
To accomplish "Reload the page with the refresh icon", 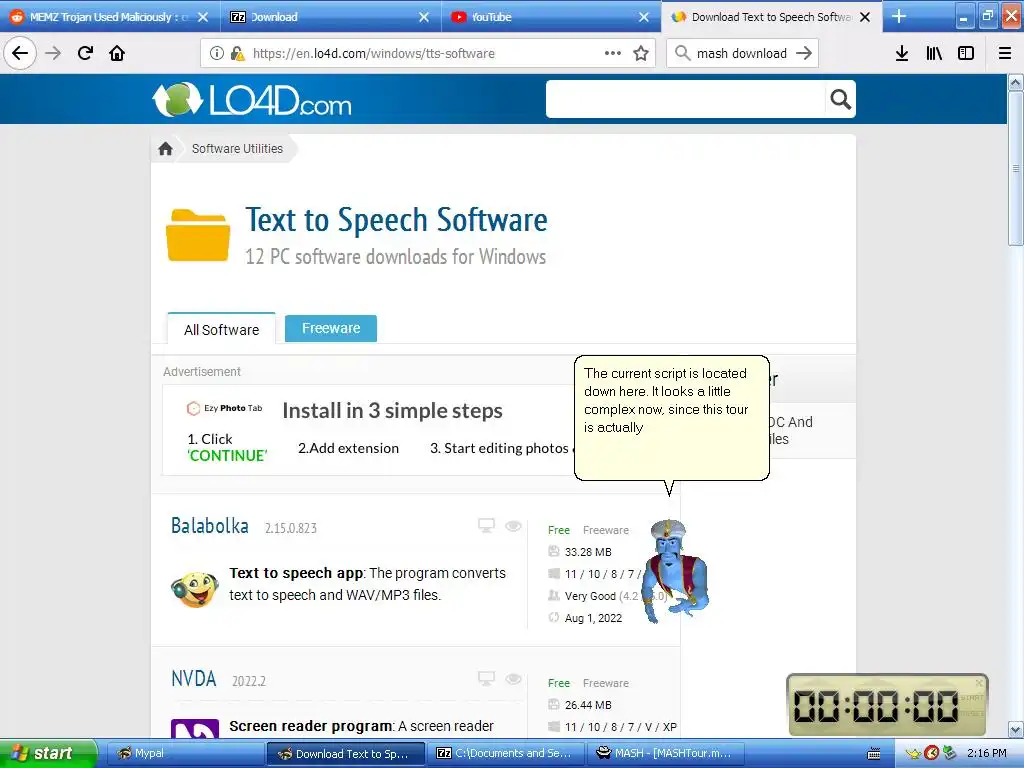I will point(86,53).
